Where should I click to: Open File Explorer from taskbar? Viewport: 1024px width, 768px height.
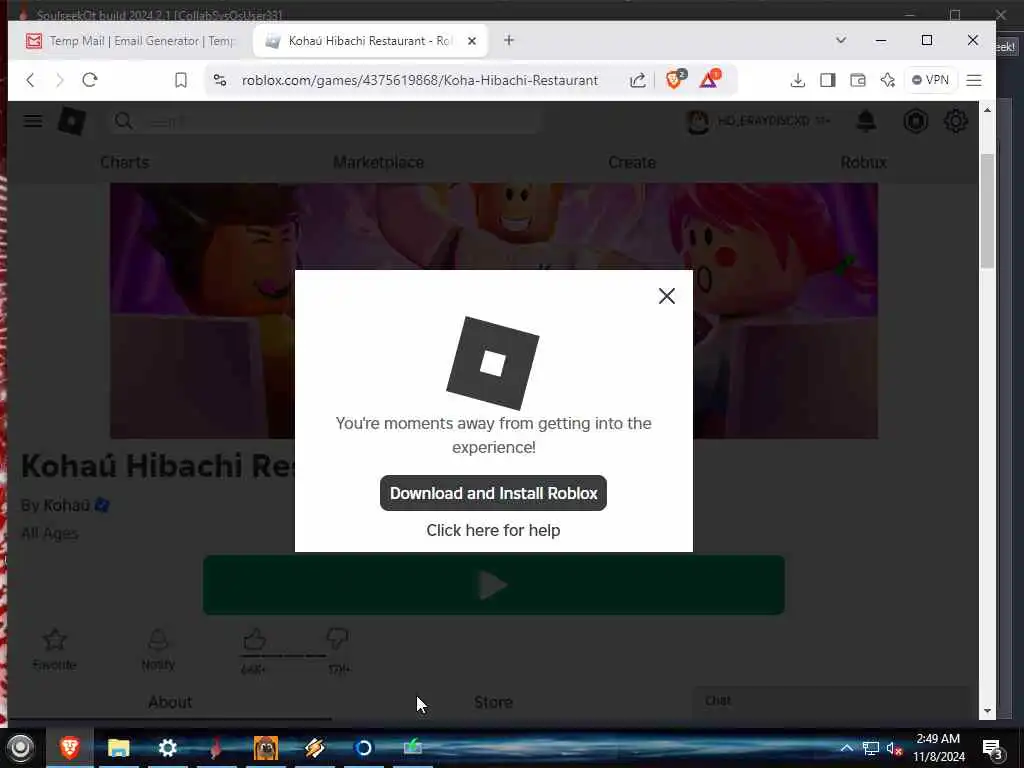pos(119,748)
